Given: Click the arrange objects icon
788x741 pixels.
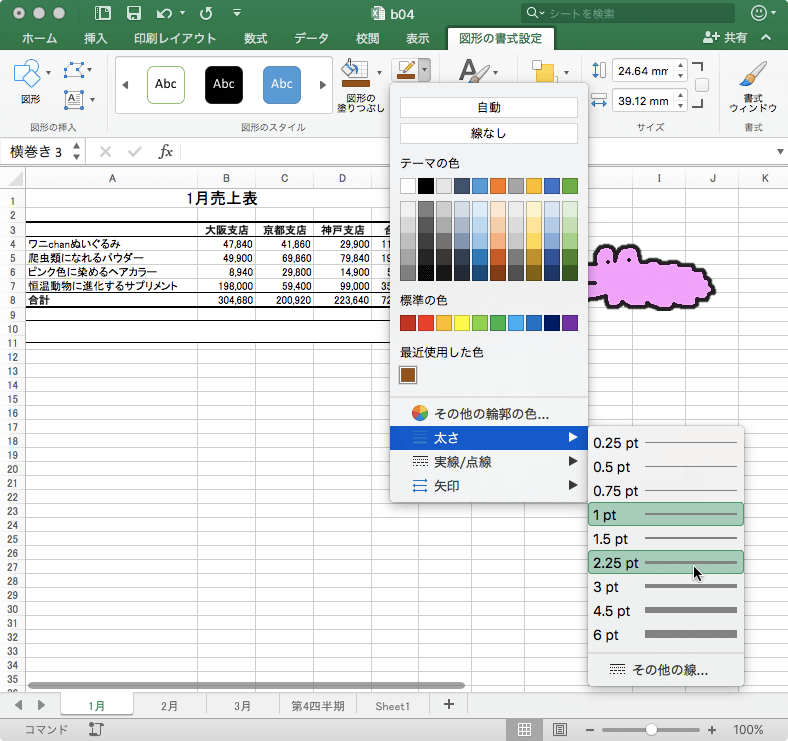Looking at the screenshot, I should pos(545,71).
